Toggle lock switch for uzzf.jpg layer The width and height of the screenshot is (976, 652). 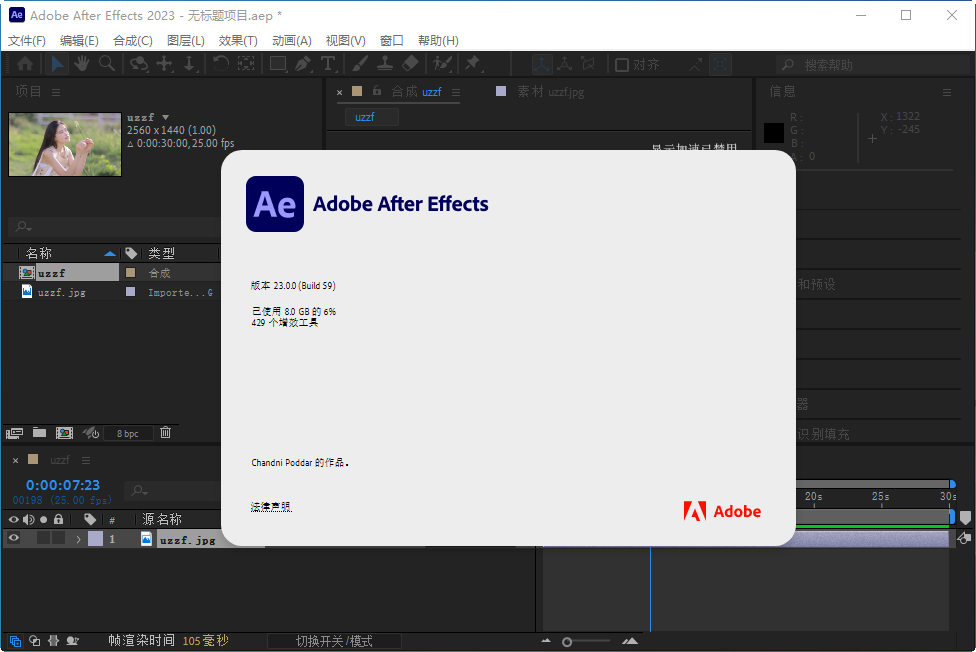coord(59,539)
